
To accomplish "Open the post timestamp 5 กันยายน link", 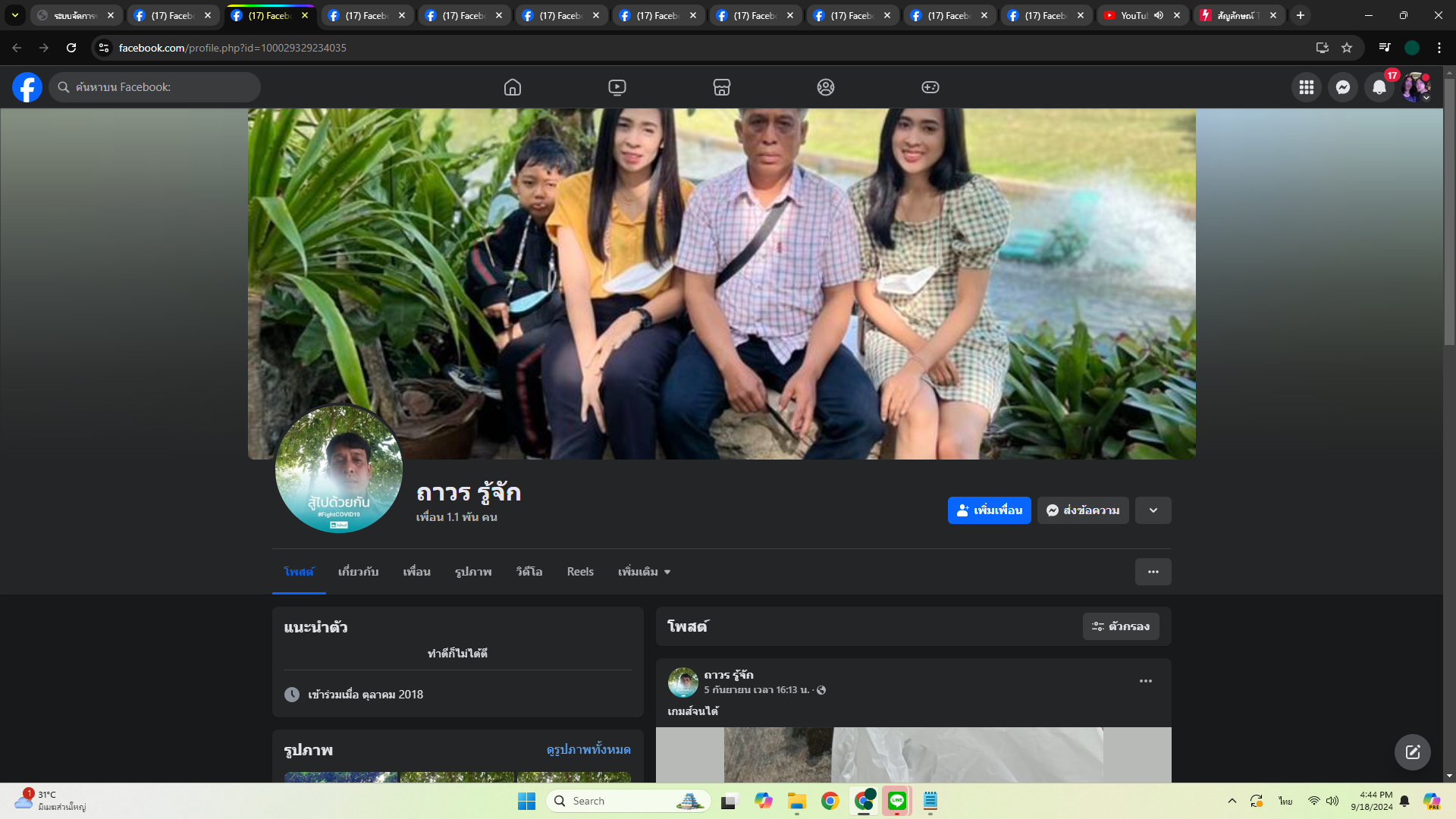I will click(756, 690).
